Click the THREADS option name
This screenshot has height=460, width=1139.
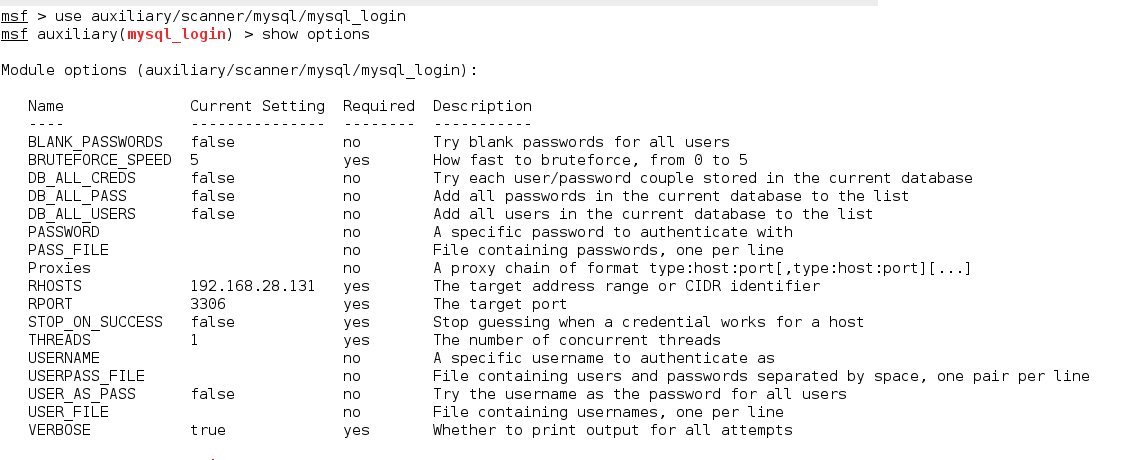(x=59, y=340)
